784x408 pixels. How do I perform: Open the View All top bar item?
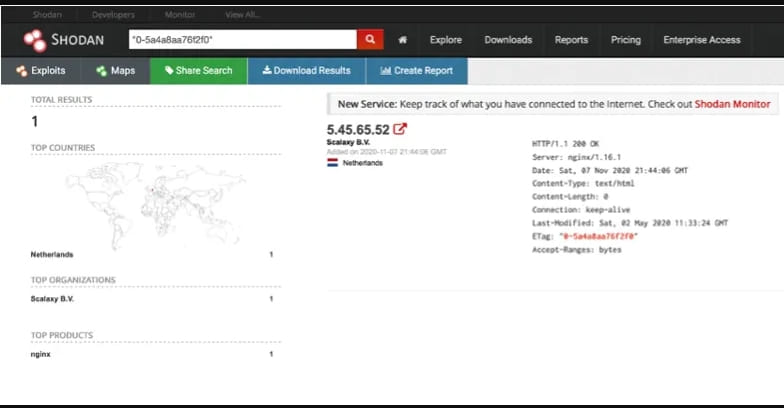tap(242, 14)
